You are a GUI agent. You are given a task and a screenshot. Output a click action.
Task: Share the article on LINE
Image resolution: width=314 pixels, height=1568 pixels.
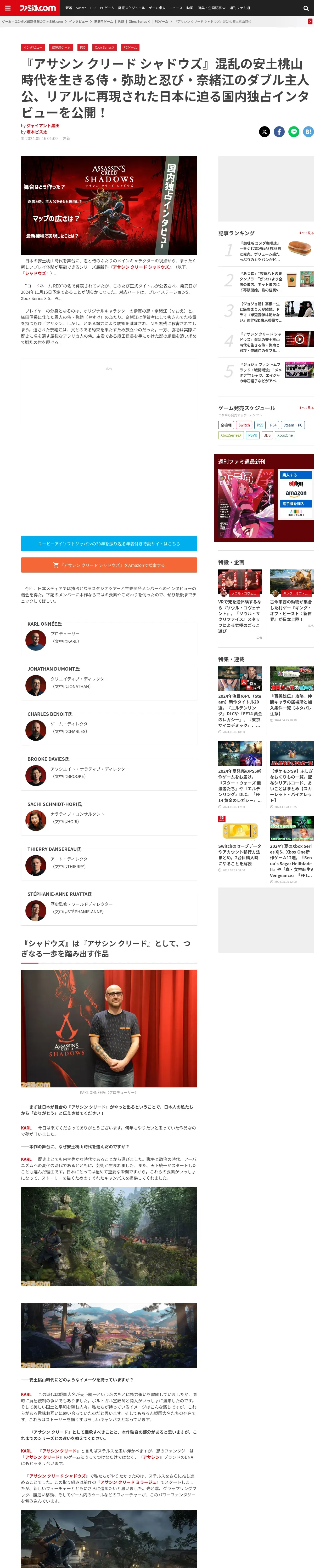click(x=294, y=131)
